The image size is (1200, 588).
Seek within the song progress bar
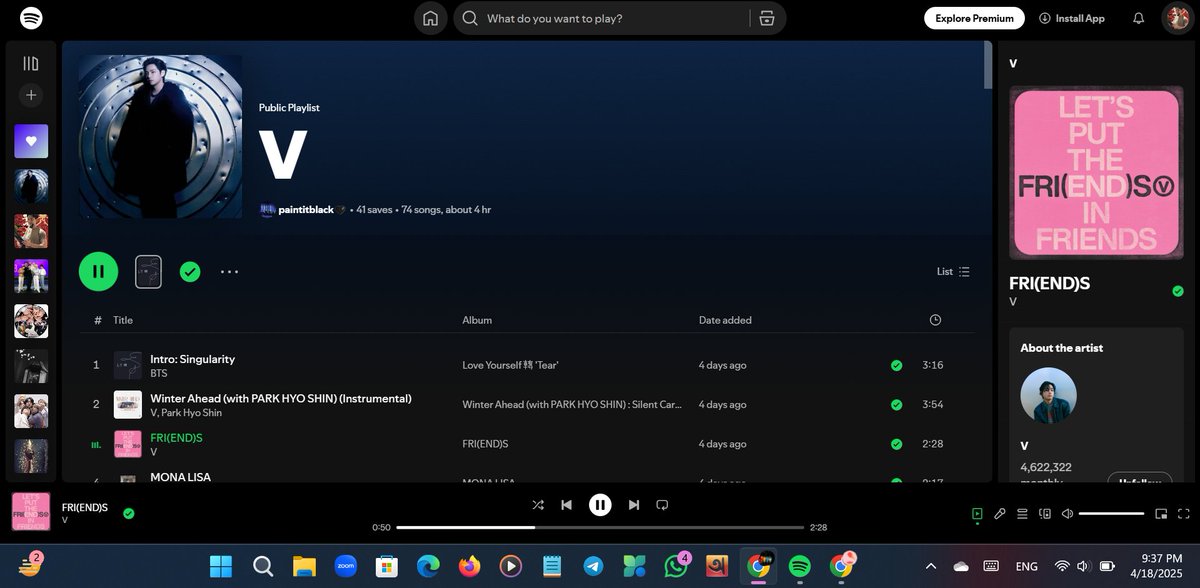tap(600, 527)
